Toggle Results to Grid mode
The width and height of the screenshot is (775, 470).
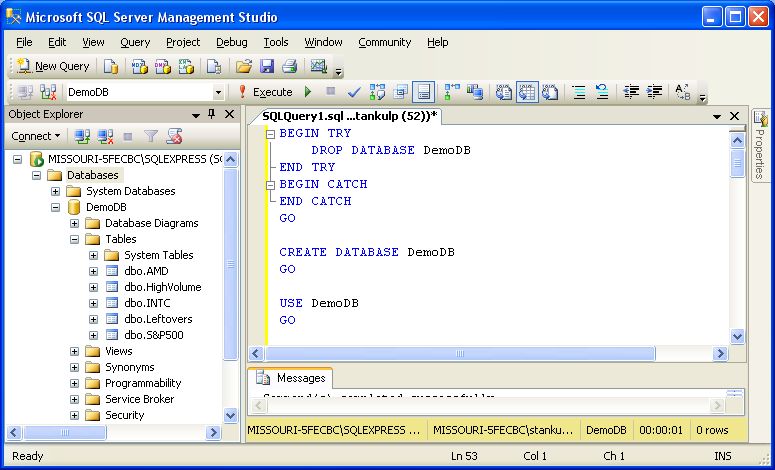pos(527,92)
